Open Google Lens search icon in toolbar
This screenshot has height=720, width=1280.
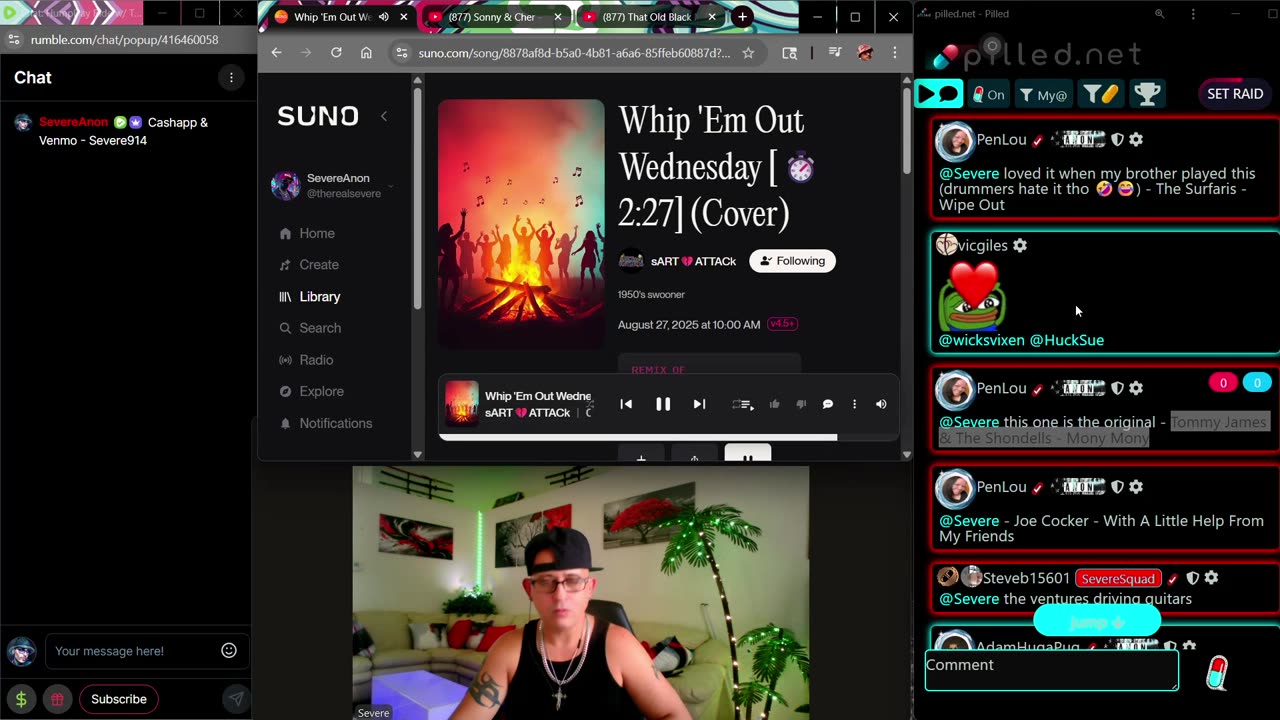[x=790, y=53]
